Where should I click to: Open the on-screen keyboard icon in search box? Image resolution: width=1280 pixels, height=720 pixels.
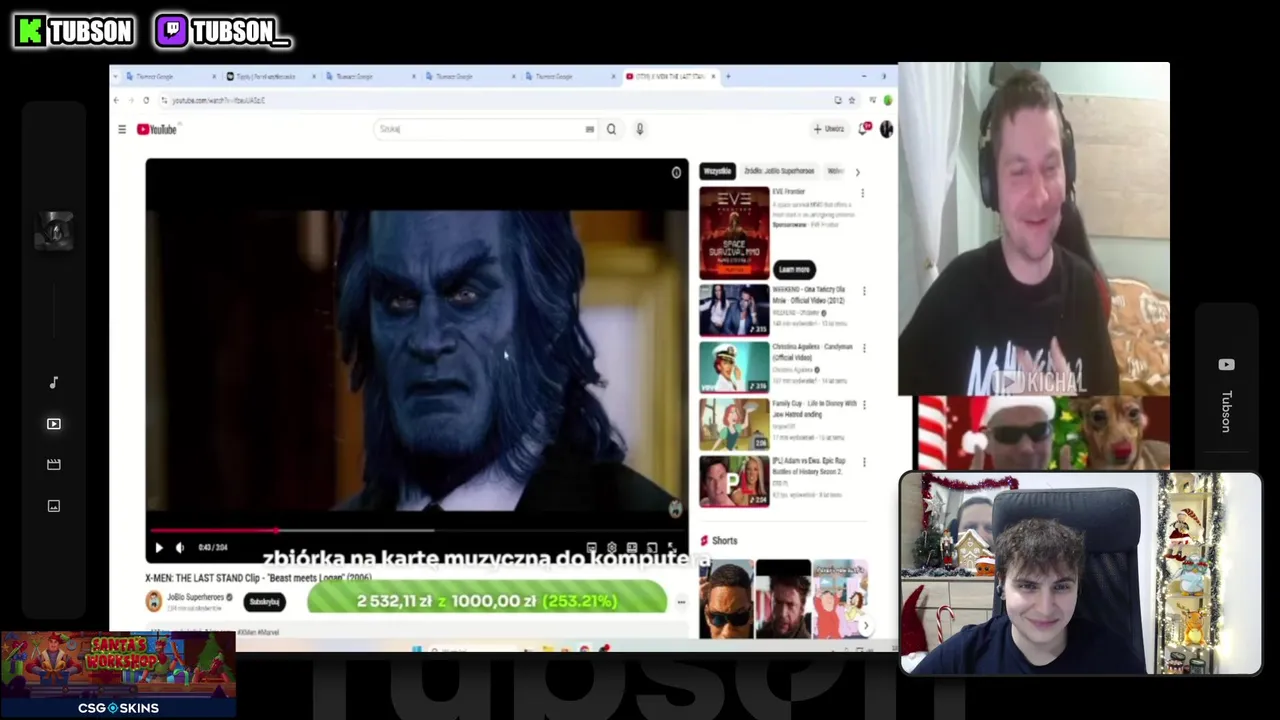click(589, 129)
